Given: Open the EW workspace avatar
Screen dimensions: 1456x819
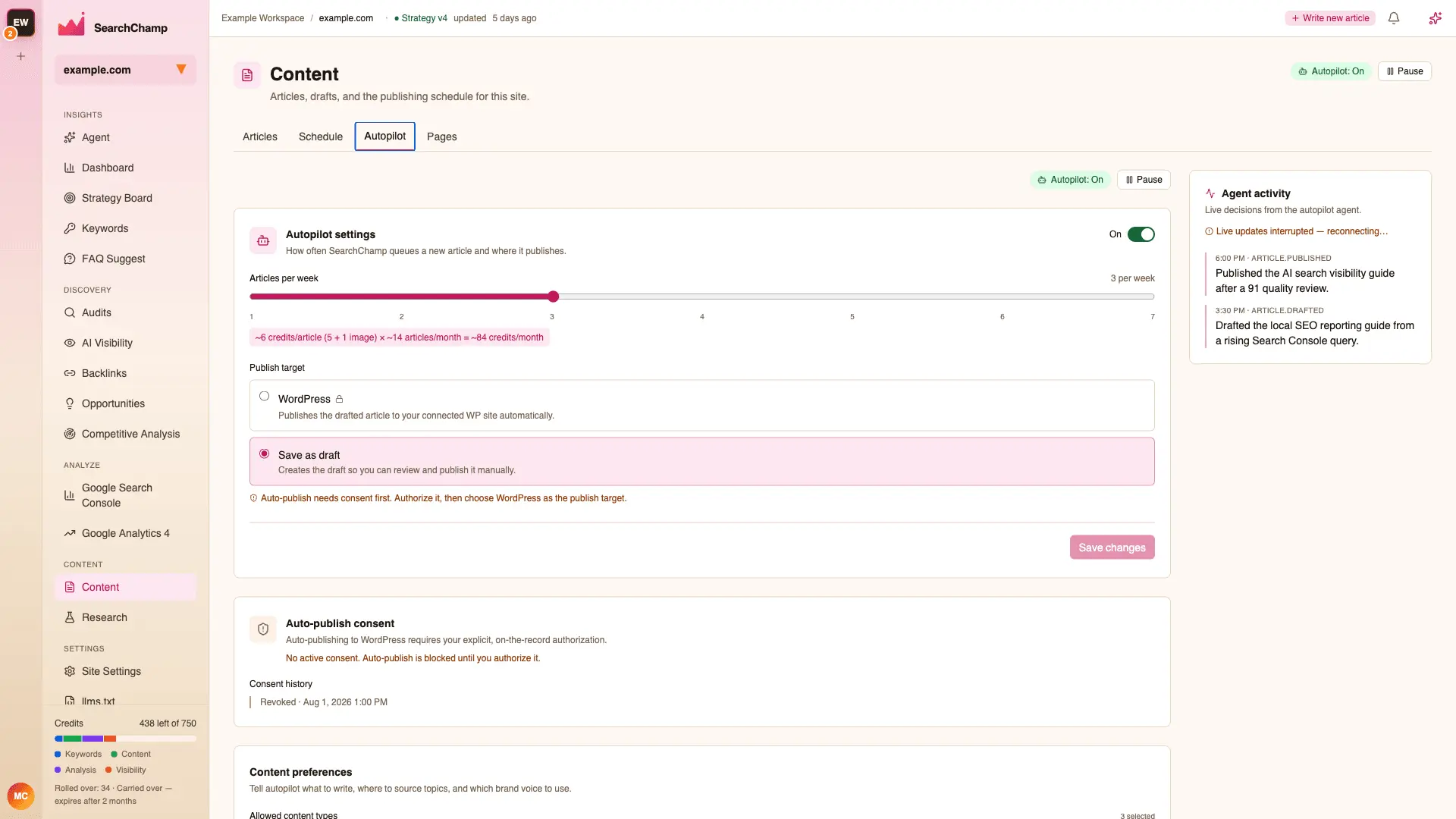Looking at the screenshot, I should click(x=20, y=23).
